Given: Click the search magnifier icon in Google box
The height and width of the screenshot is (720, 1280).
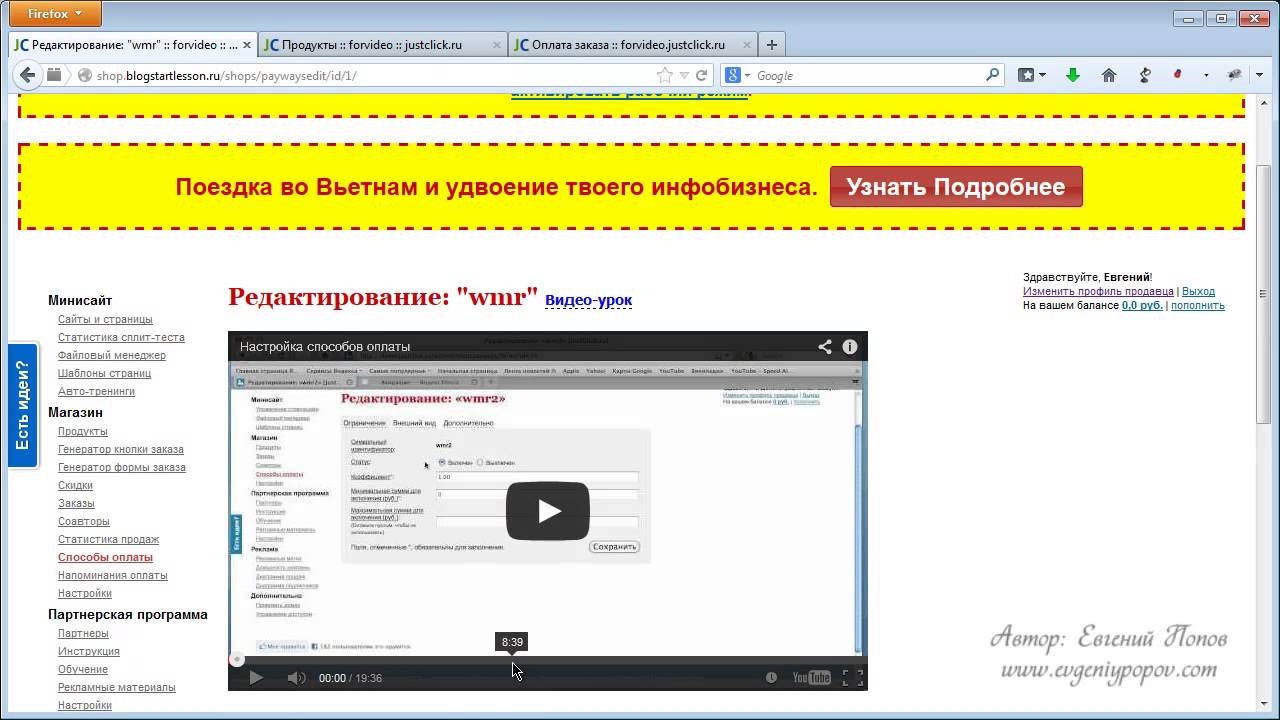Looking at the screenshot, I should 992,75.
